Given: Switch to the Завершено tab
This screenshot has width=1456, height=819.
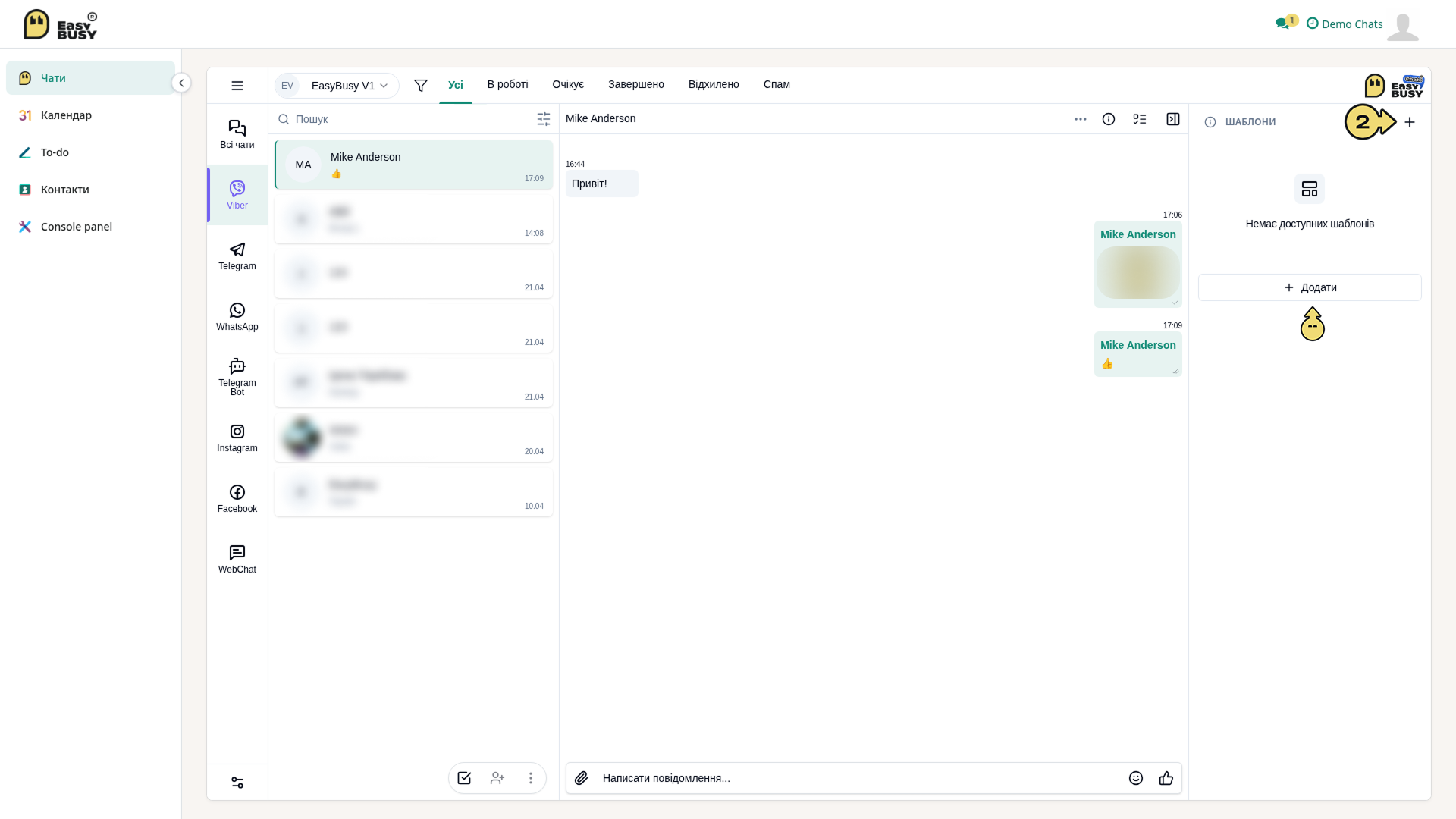Looking at the screenshot, I should coord(636,84).
